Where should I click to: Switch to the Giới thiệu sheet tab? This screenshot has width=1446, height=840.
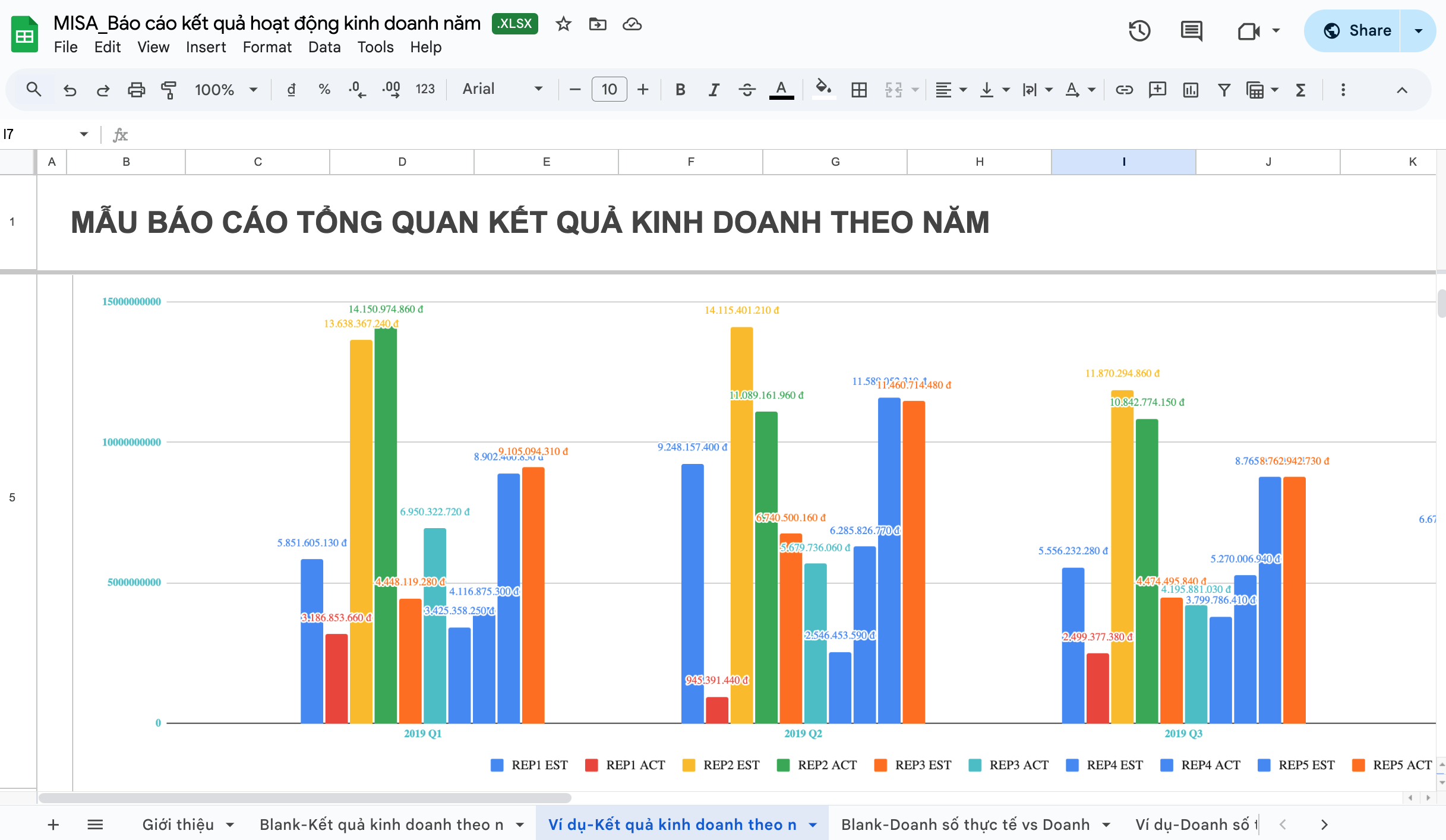pyautogui.click(x=178, y=824)
